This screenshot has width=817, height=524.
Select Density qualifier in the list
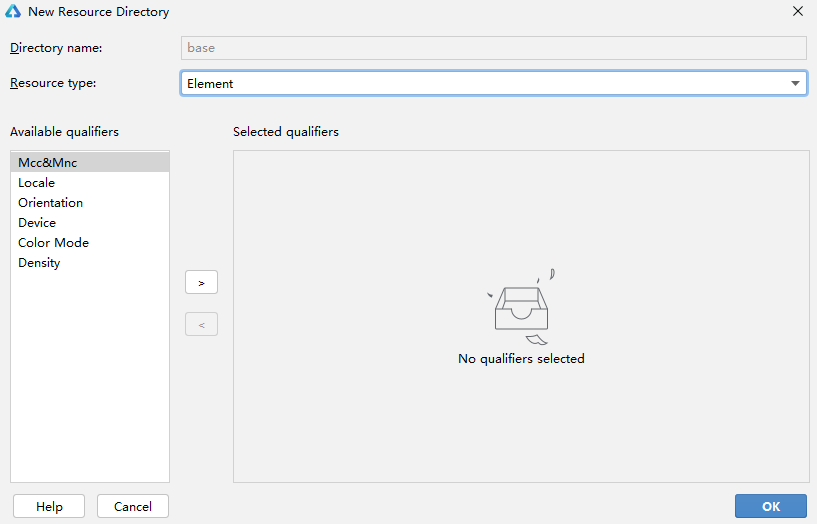[x=90, y=263]
